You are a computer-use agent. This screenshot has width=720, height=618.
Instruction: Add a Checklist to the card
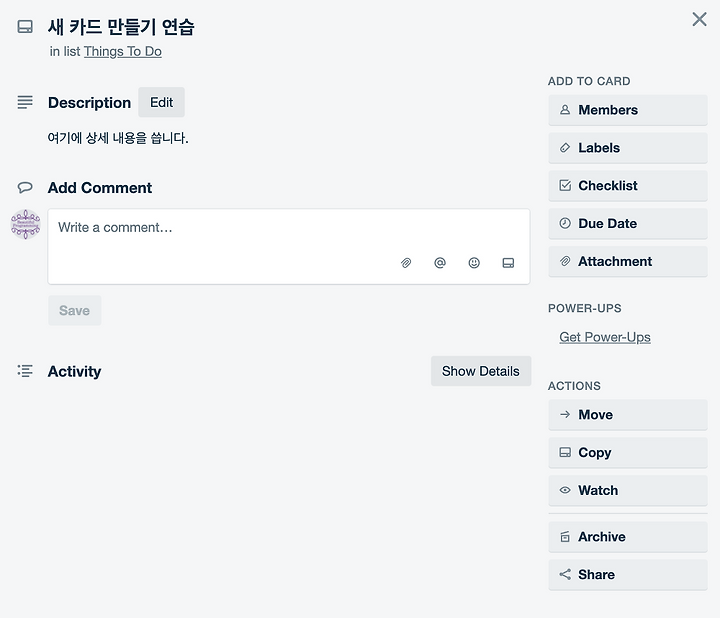(x=628, y=185)
